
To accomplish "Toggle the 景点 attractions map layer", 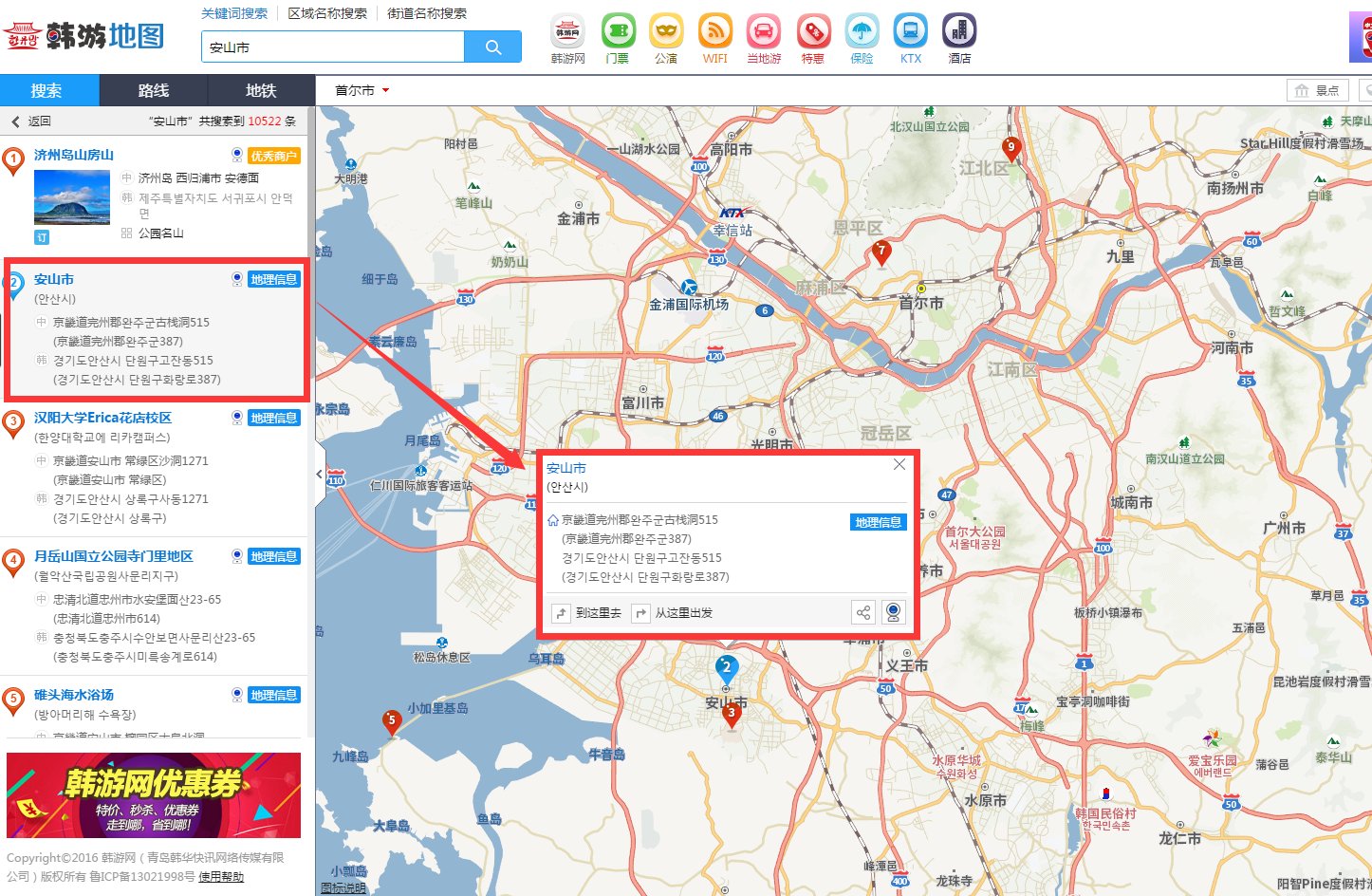I will click(1317, 91).
